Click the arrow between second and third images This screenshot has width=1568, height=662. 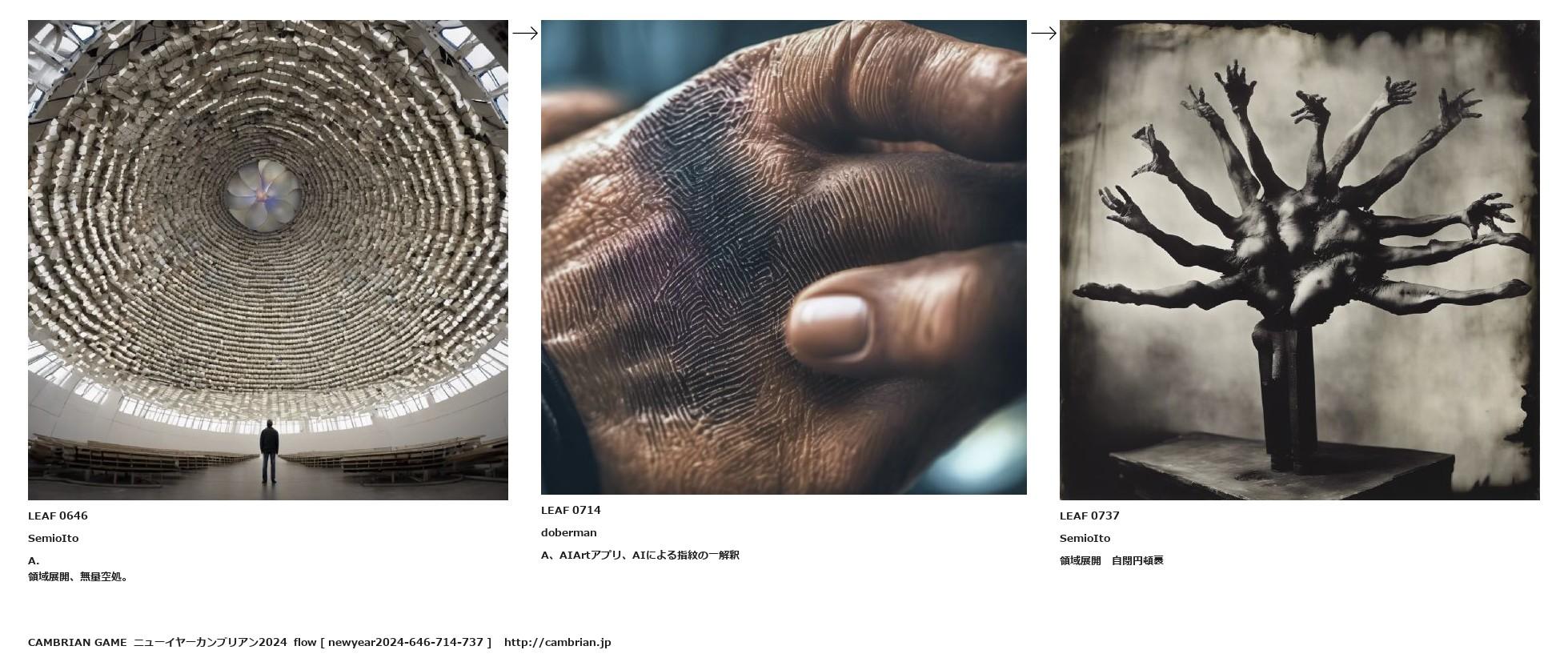coord(1043,33)
